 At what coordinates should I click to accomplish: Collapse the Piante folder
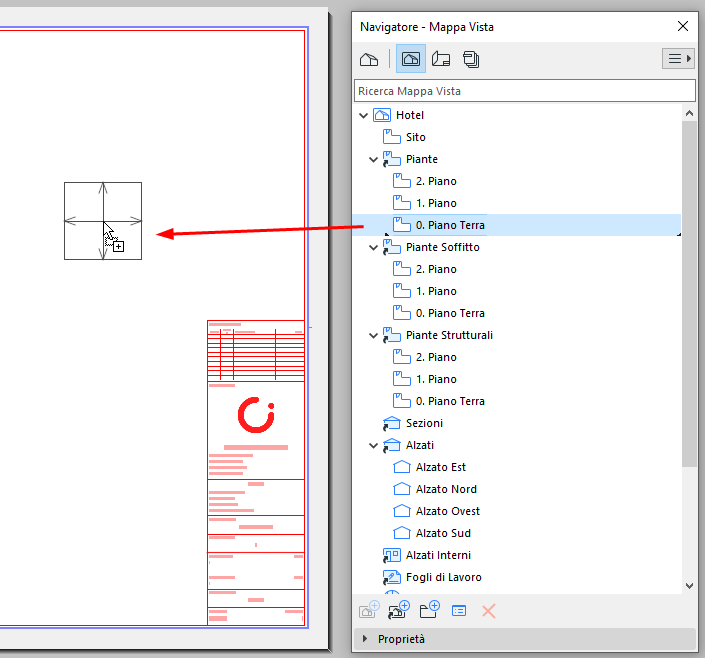point(373,160)
